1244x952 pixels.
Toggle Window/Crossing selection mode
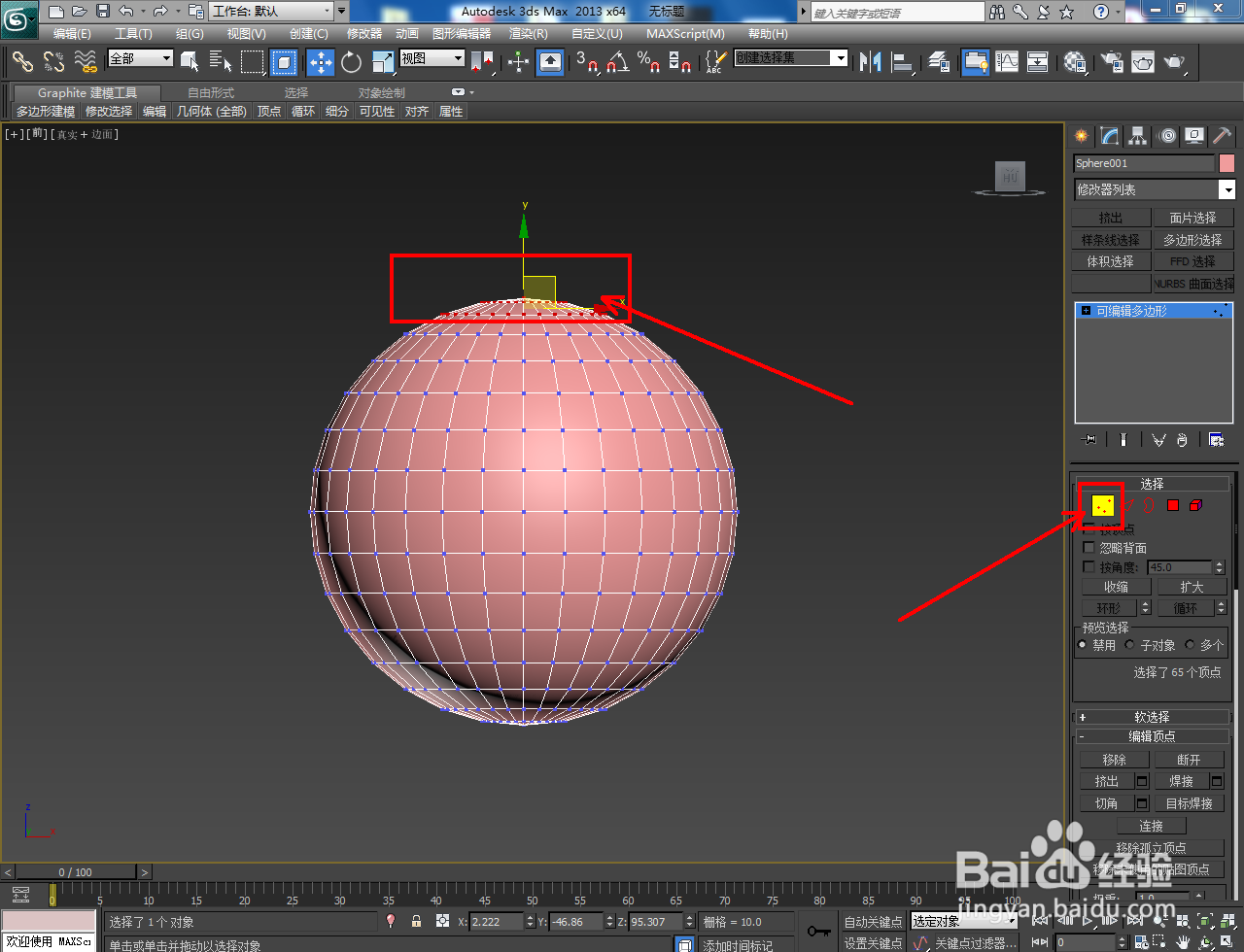pyautogui.click(x=284, y=62)
